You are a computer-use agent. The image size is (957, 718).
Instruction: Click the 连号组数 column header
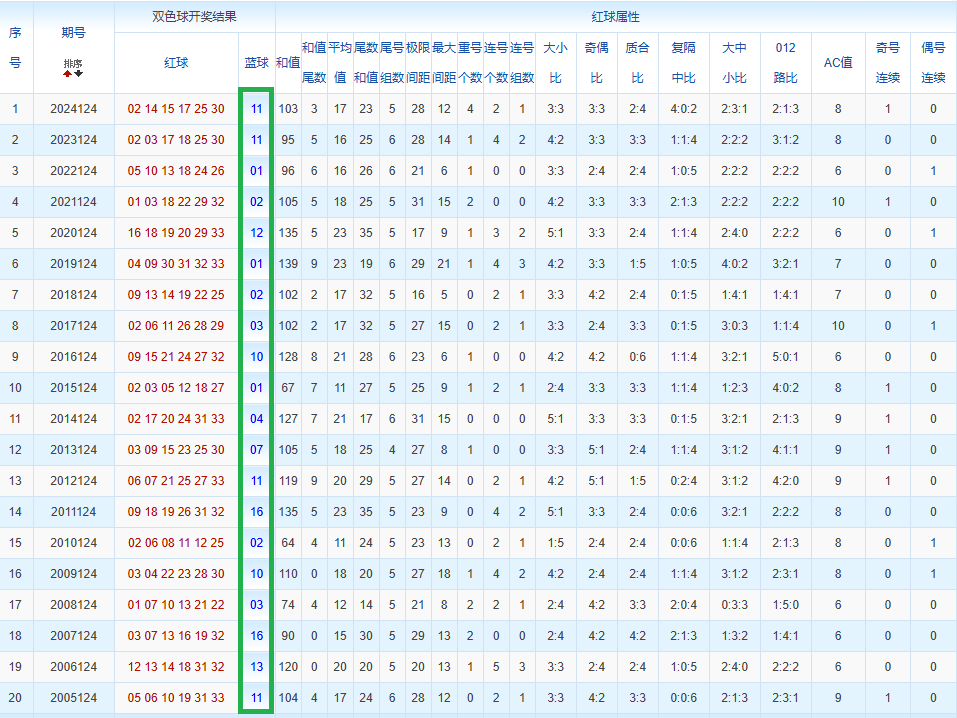pyautogui.click(x=522, y=63)
